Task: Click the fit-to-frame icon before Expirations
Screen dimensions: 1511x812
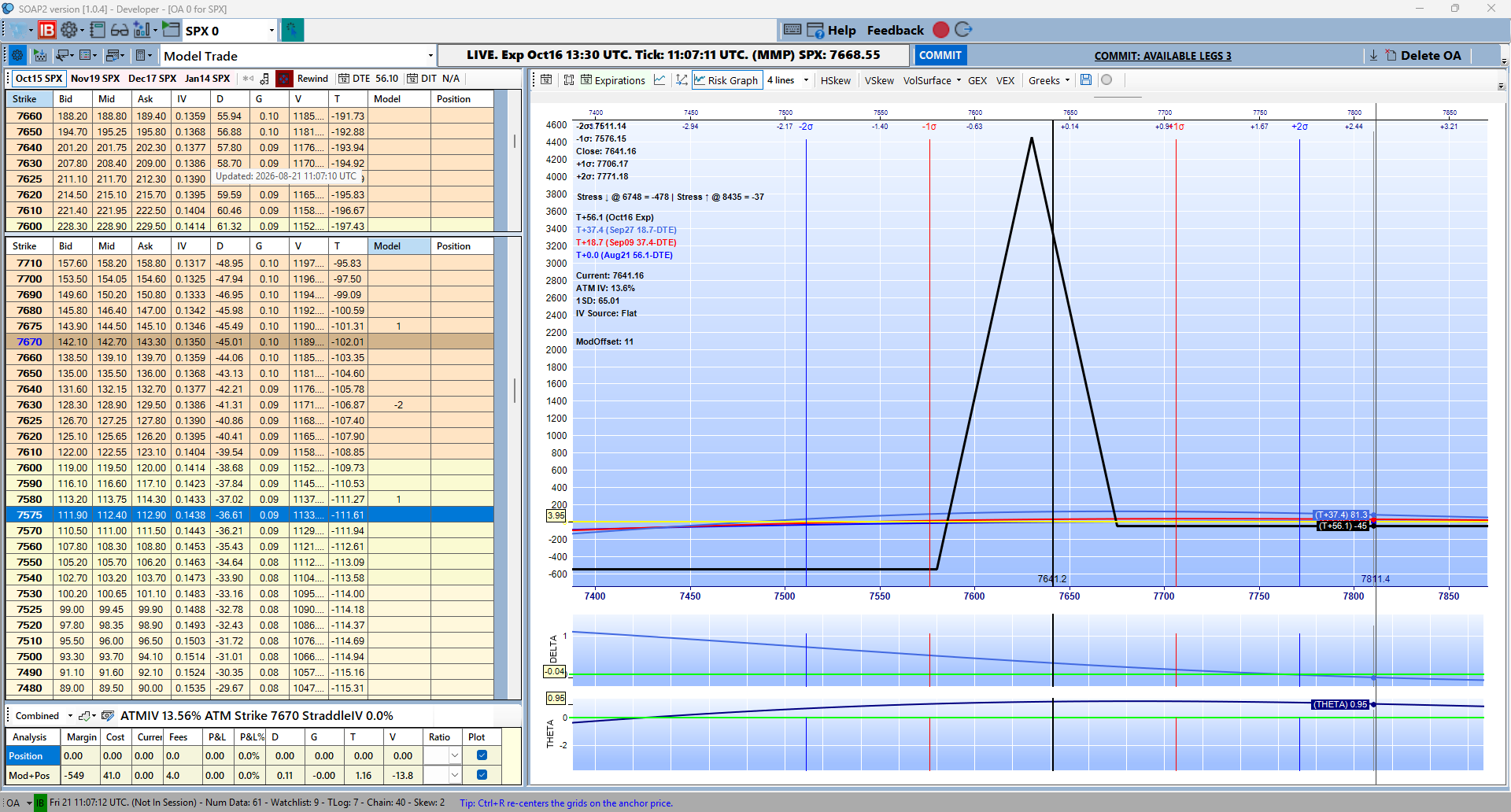Action: click(569, 80)
